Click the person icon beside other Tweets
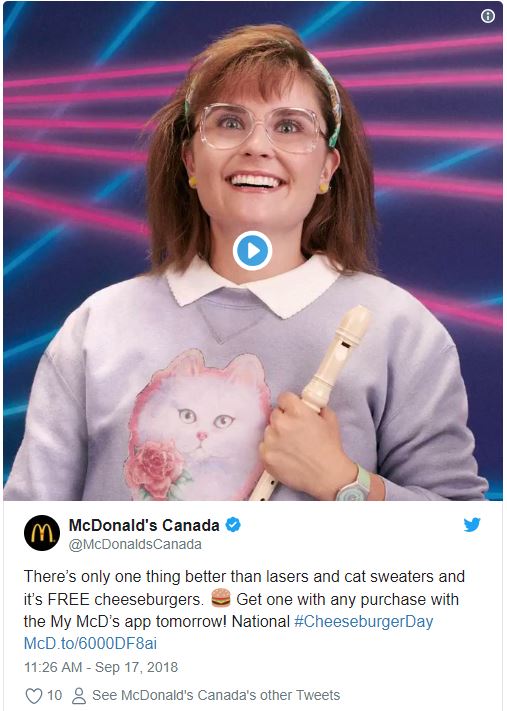Viewport: 507px width, 711px height. pos(79,696)
